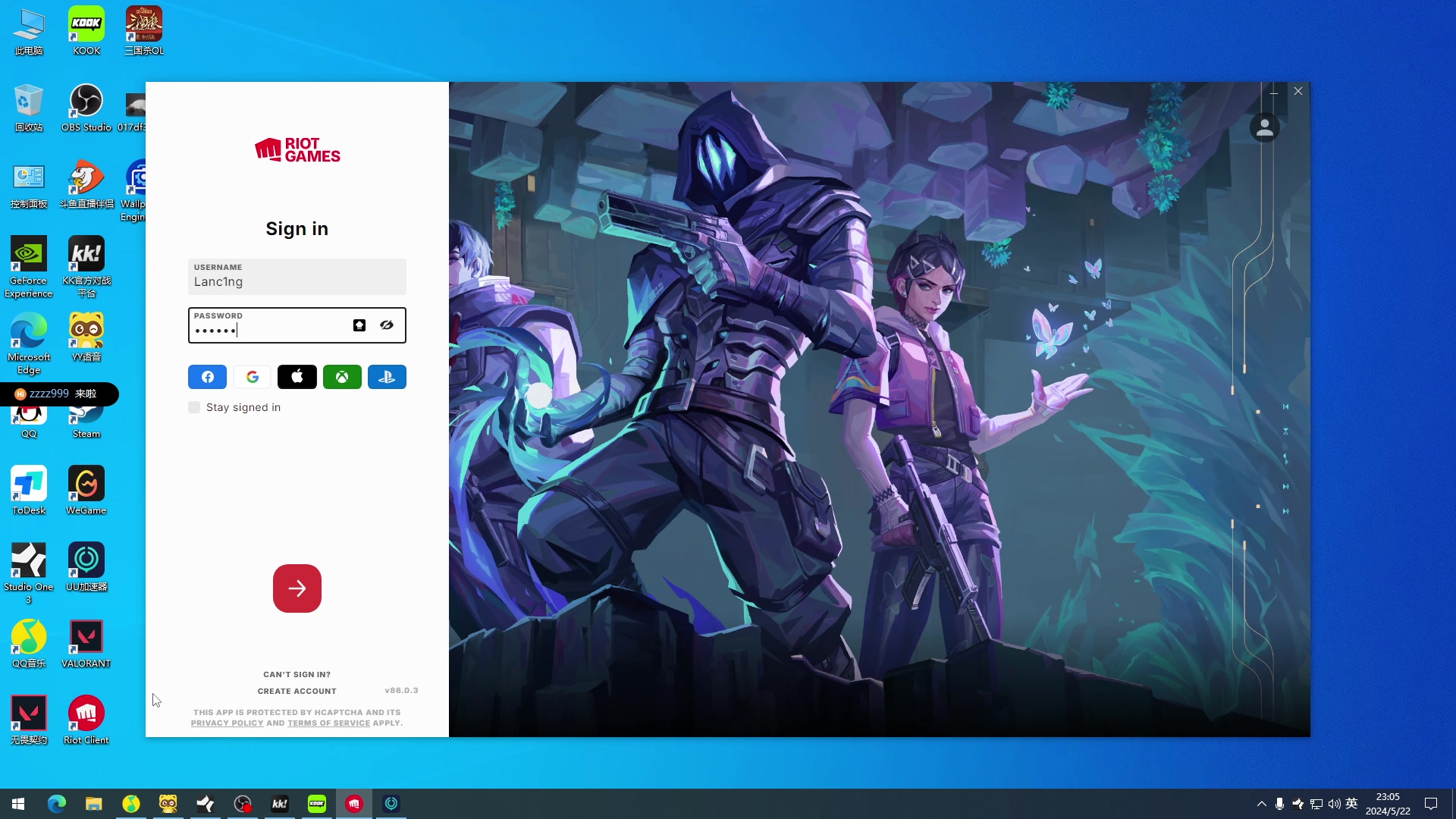This screenshot has width=1456, height=819.
Task: Click the account profile avatar icon
Action: (x=1264, y=127)
